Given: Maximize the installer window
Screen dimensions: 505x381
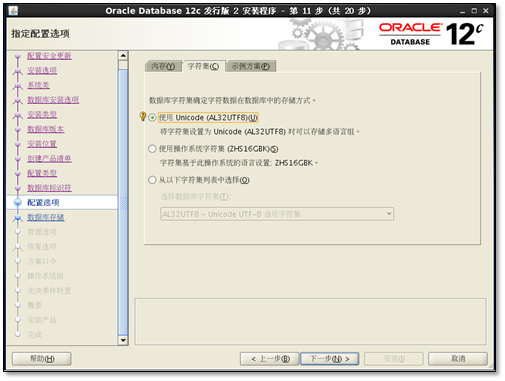Looking at the screenshot, I should coord(474,11).
